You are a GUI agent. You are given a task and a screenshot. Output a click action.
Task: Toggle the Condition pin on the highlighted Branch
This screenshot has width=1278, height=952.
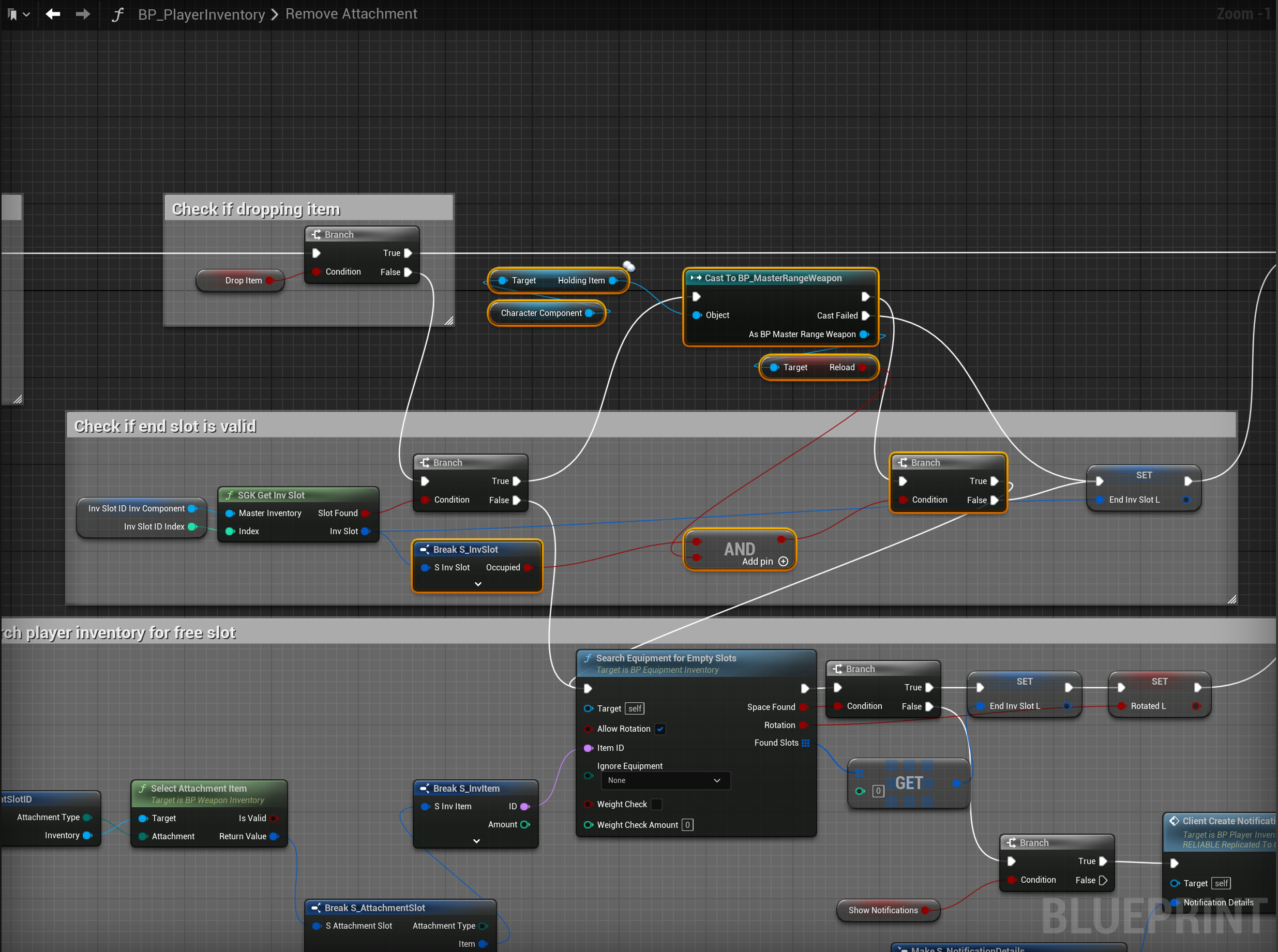[x=903, y=500]
